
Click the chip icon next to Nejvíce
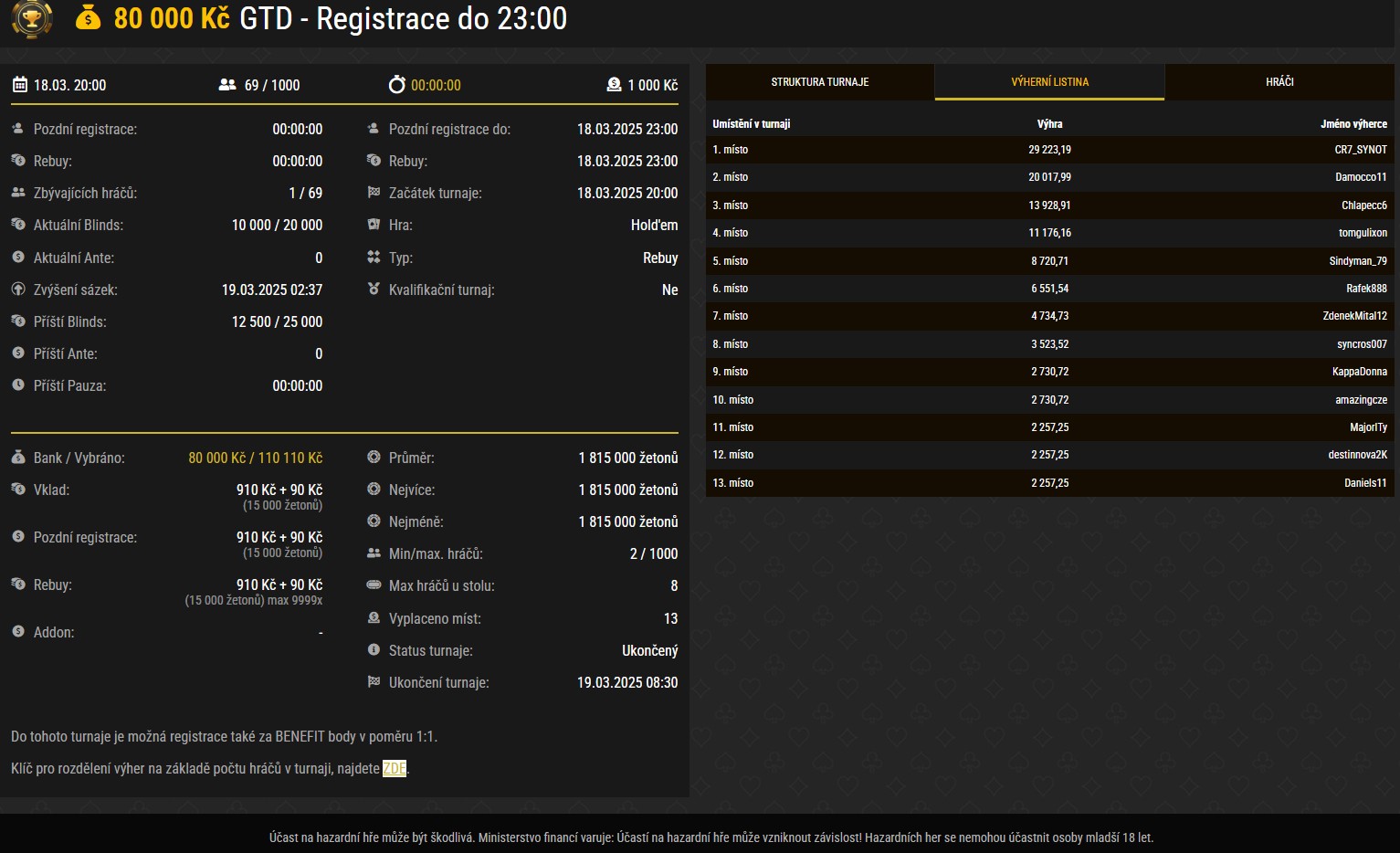(x=374, y=490)
